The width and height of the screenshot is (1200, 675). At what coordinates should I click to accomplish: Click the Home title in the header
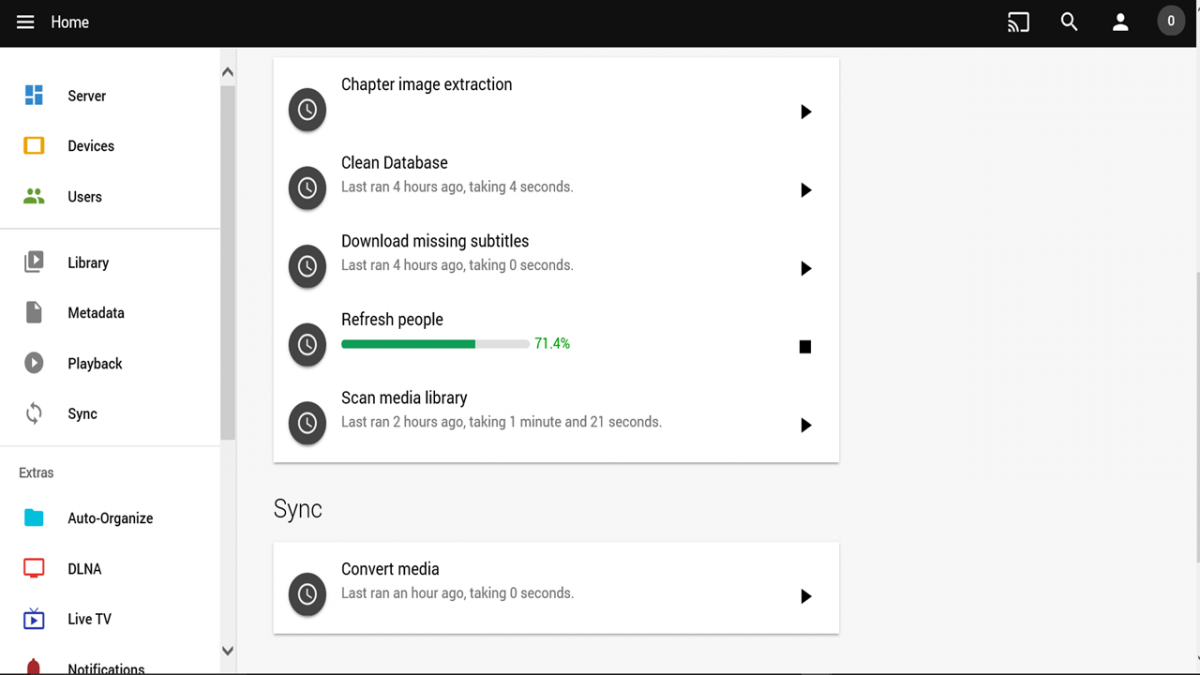[x=70, y=22]
